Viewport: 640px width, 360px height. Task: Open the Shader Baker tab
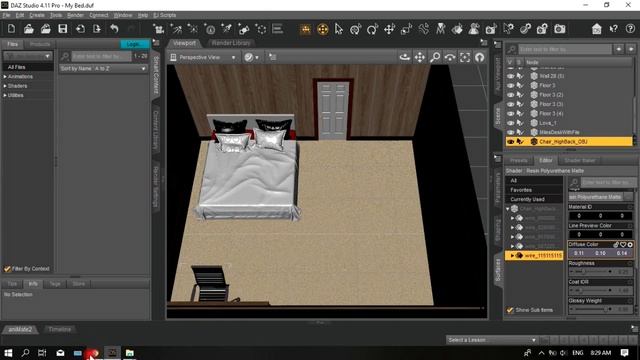(x=580, y=160)
